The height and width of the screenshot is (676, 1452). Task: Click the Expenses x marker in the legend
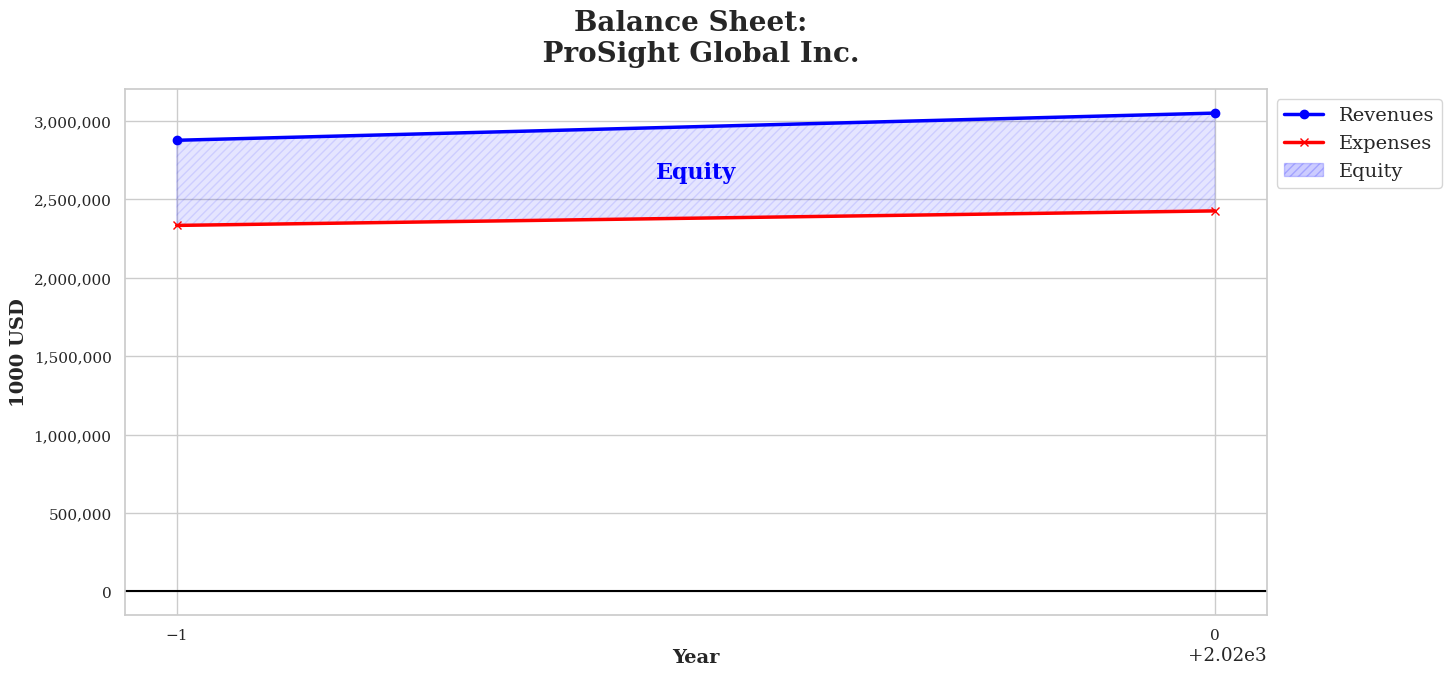click(x=1304, y=143)
